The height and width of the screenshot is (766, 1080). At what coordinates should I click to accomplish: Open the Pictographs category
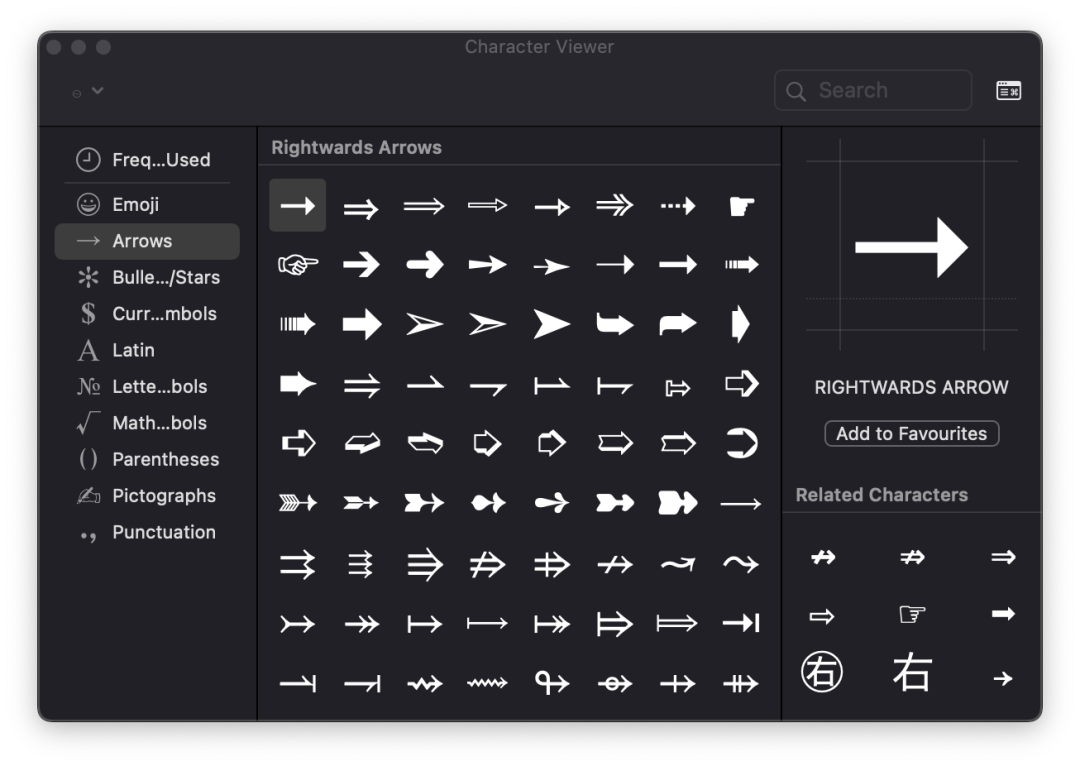click(147, 496)
